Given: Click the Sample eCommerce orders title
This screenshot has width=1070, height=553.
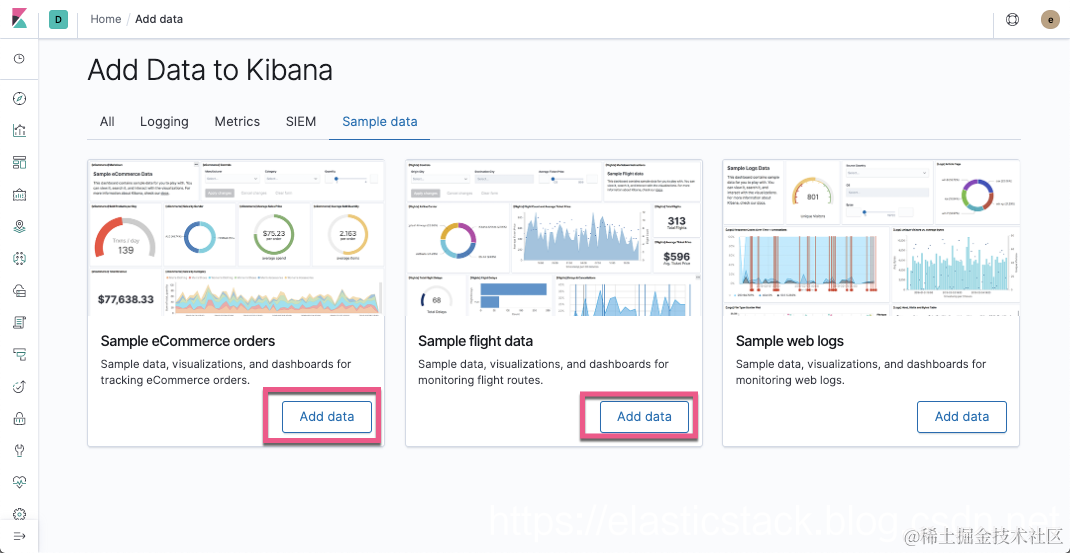Looking at the screenshot, I should [188, 341].
